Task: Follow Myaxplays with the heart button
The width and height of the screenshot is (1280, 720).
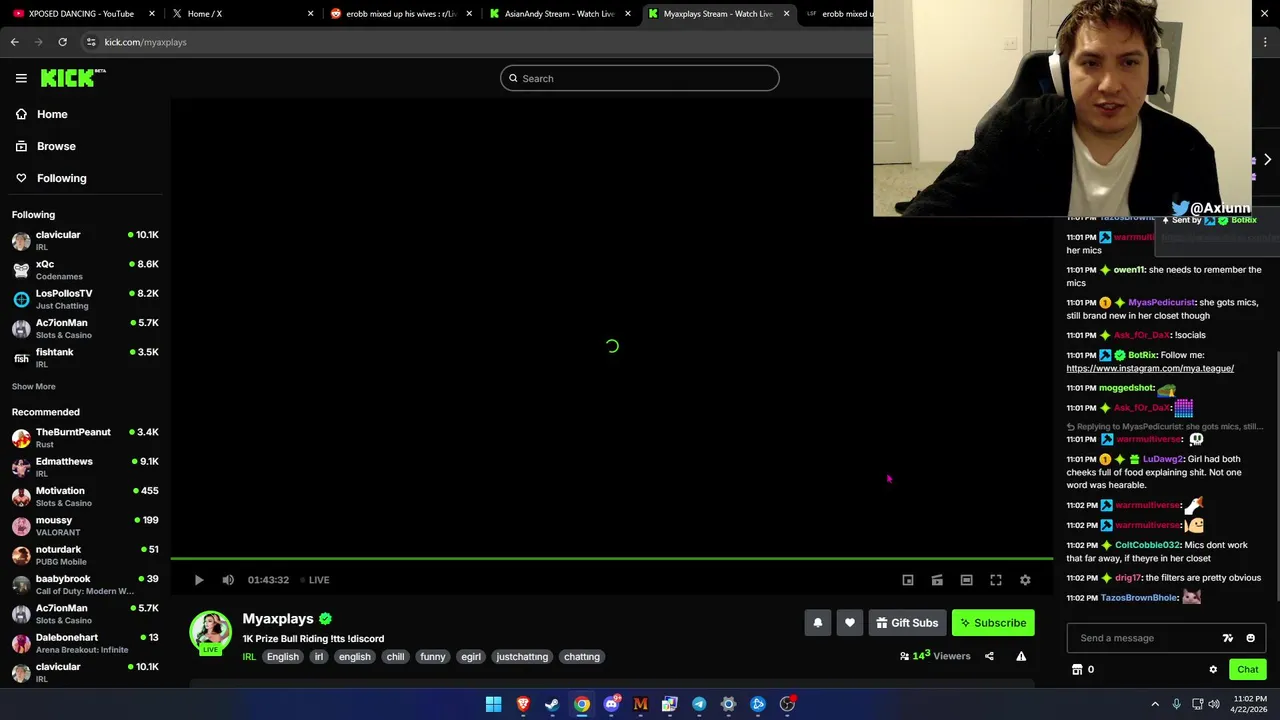Action: point(850,623)
